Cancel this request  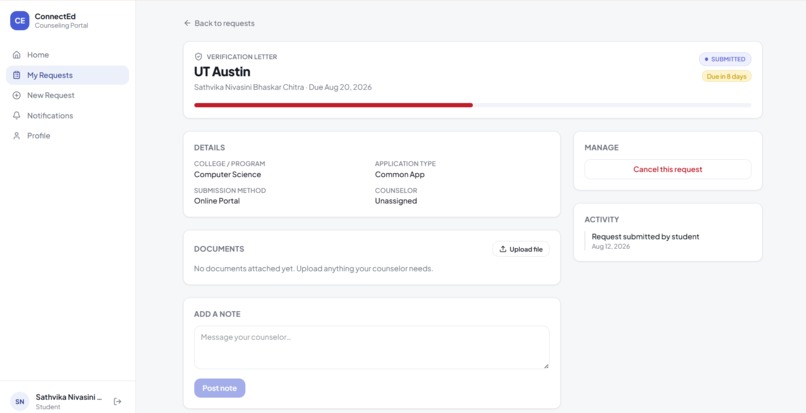coord(668,169)
